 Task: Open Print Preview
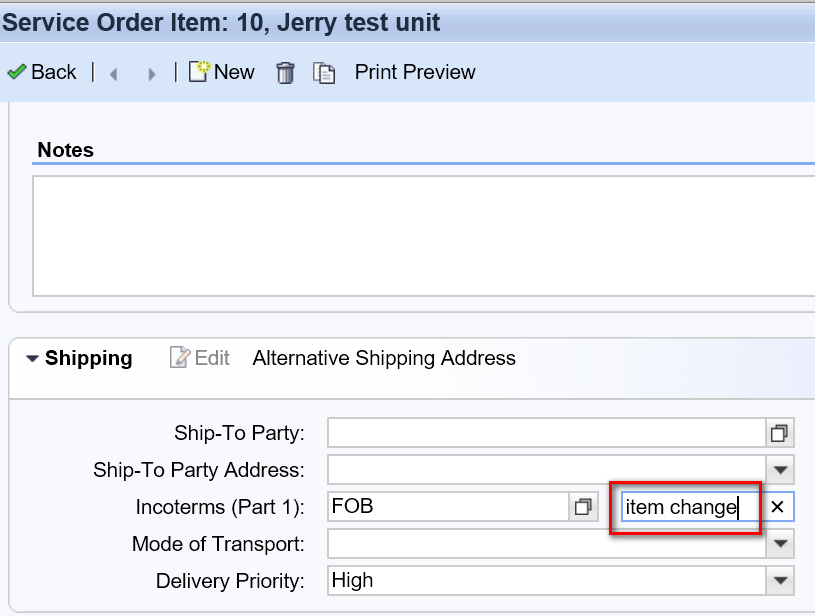415,72
